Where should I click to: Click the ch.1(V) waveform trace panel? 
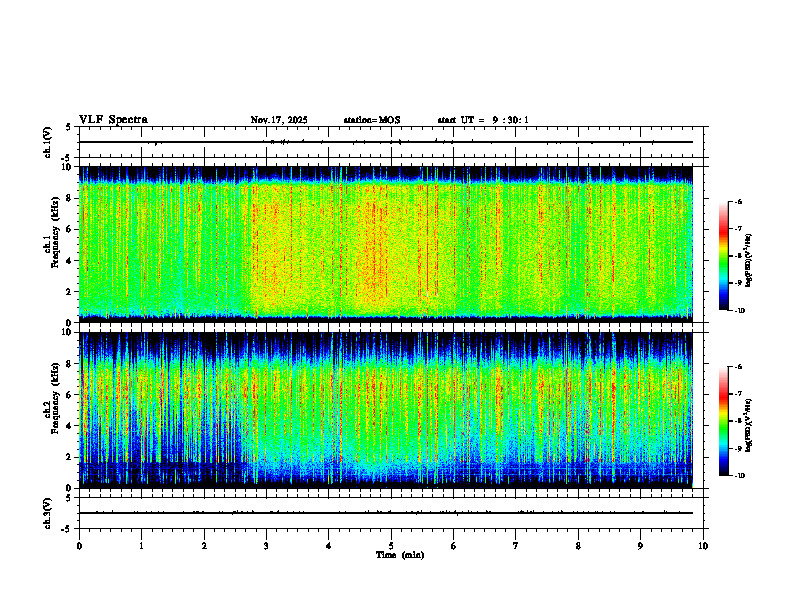(x=391, y=142)
